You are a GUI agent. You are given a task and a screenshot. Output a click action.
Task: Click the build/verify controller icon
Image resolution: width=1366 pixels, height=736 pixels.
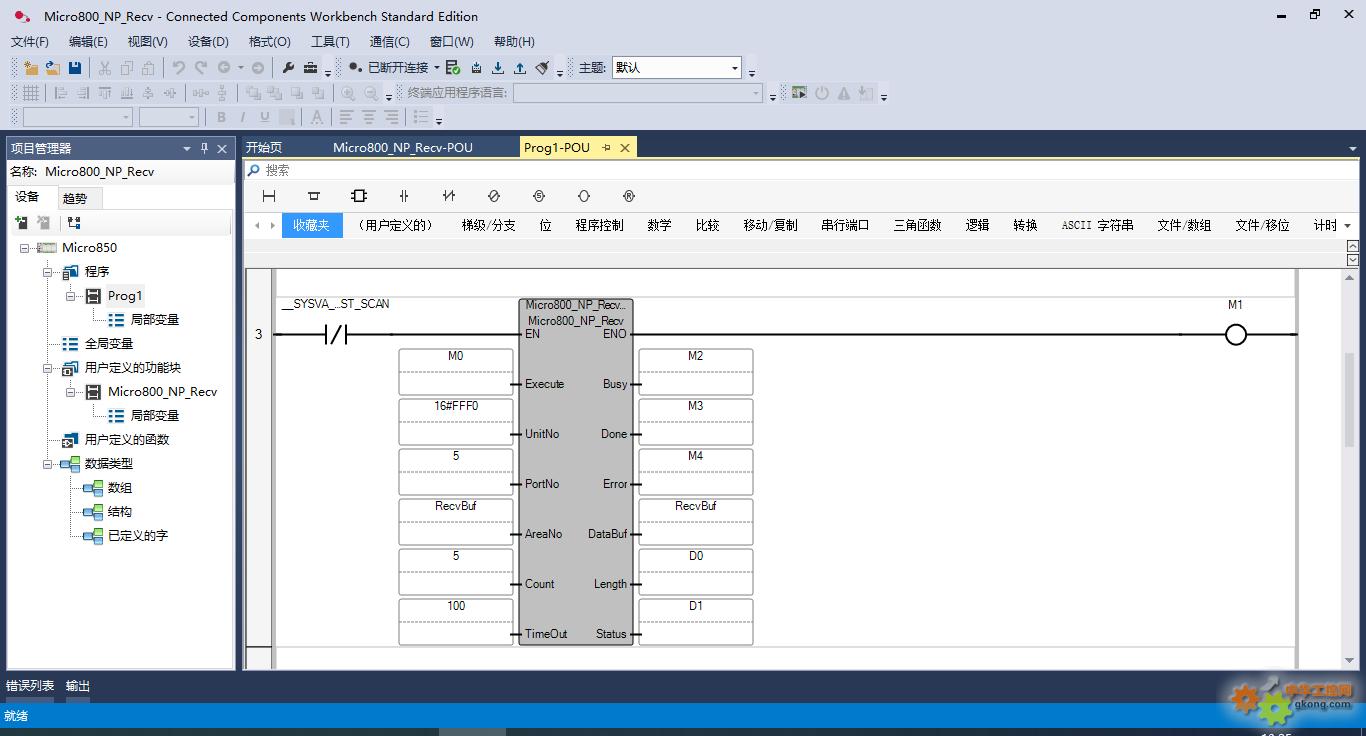[453, 68]
